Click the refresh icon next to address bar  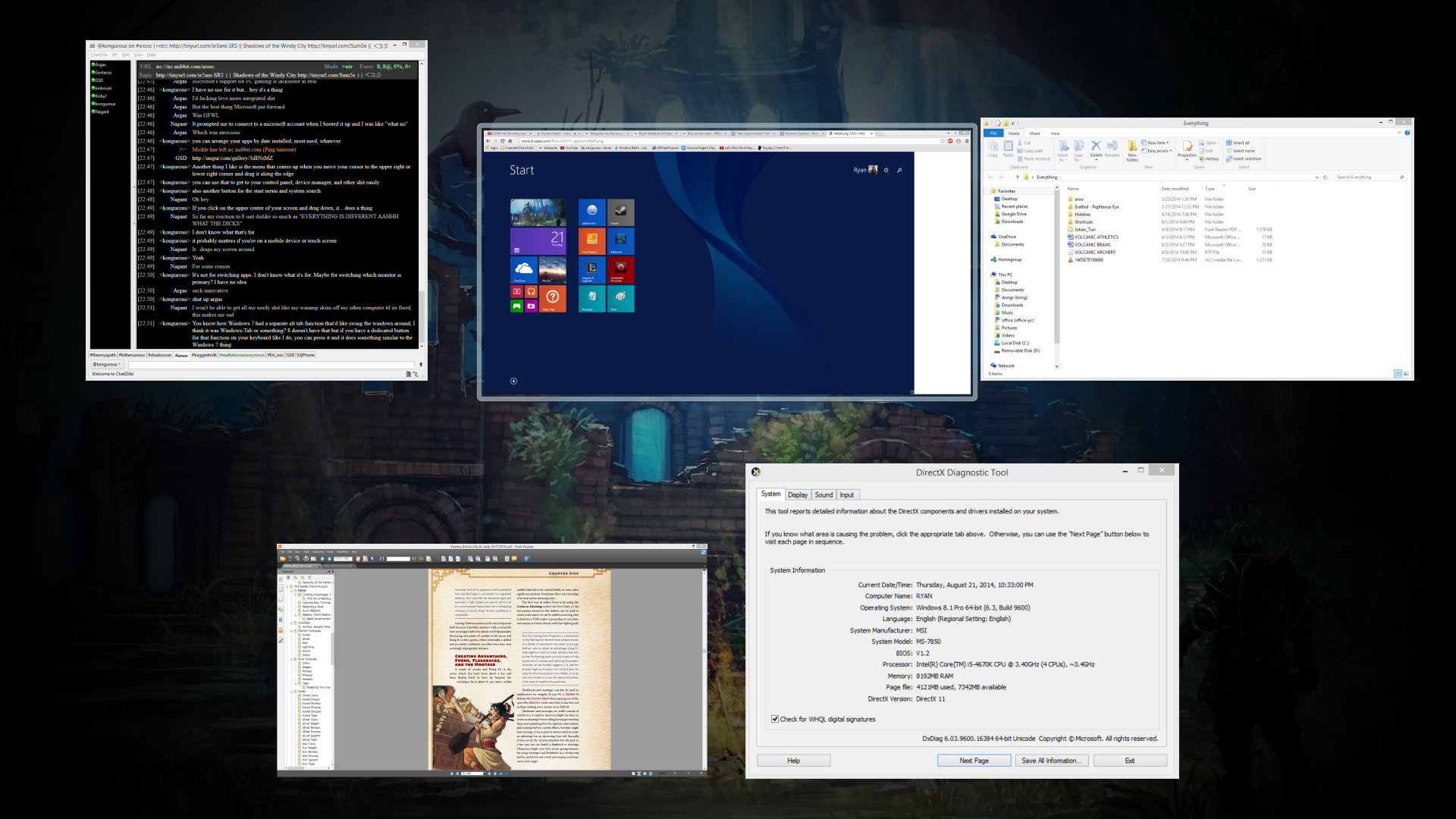1325,177
